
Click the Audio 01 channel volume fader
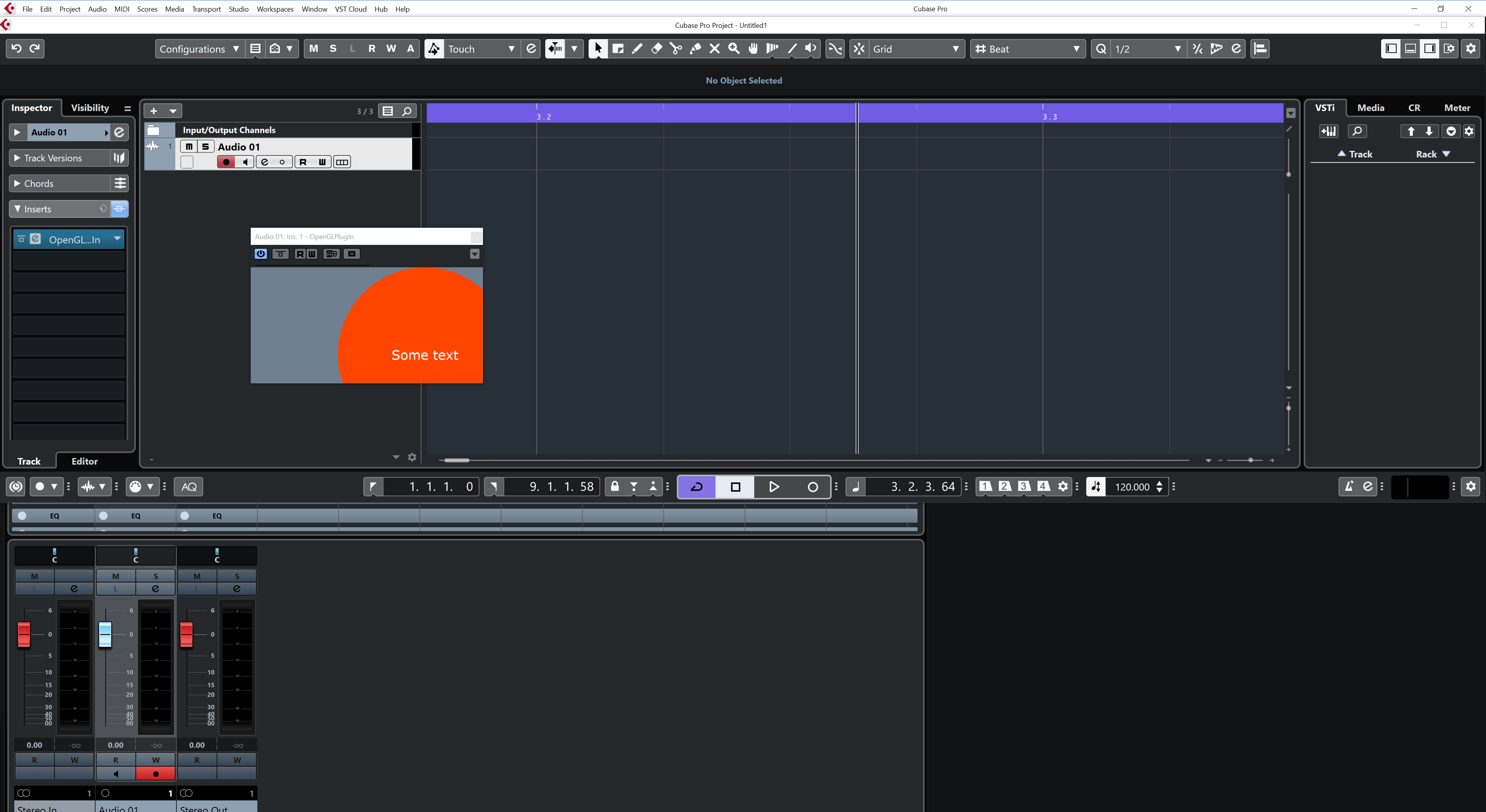[105, 634]
